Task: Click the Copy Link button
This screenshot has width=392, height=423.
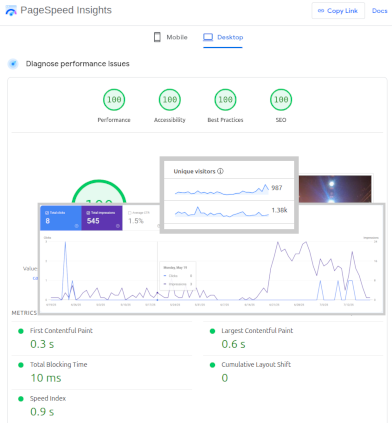Action: 338,11
